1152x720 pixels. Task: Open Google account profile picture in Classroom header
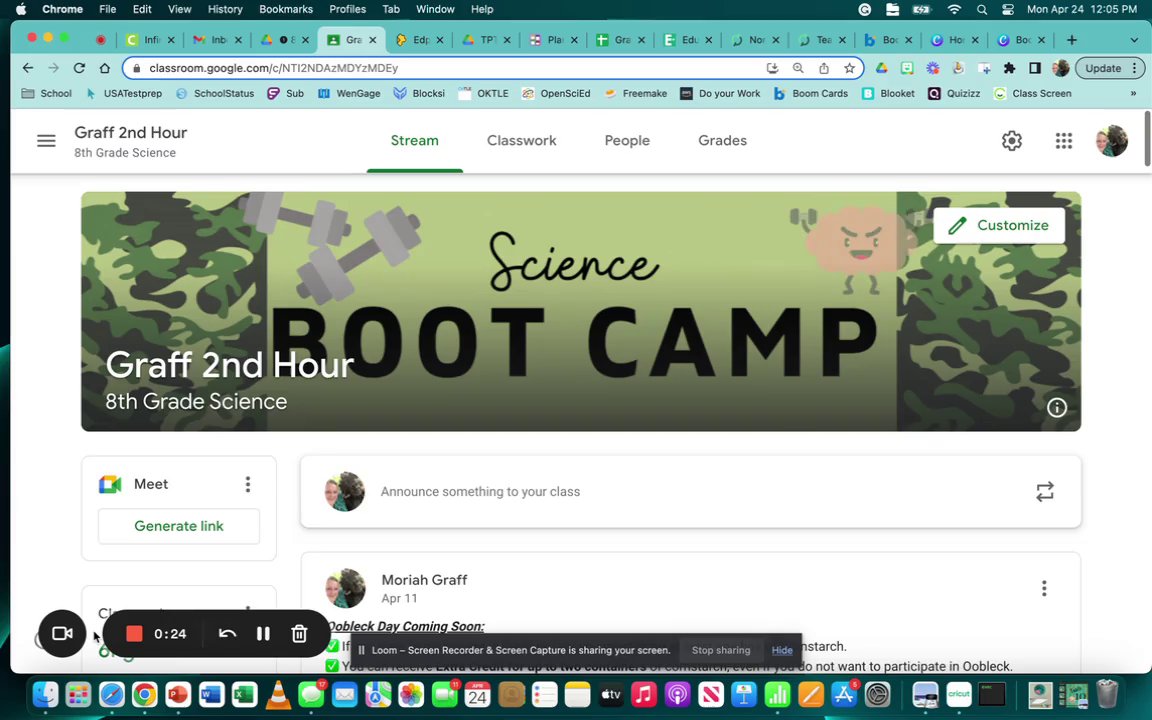click(1112, 140)
